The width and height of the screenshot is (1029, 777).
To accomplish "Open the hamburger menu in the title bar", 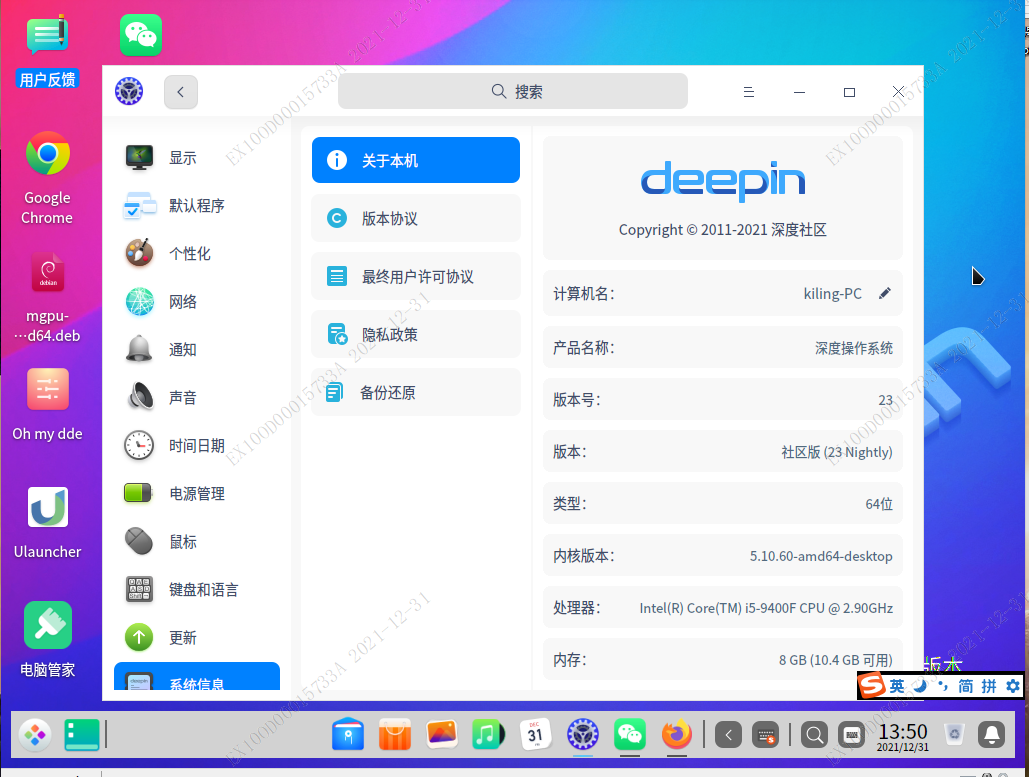I will (749, 91).
